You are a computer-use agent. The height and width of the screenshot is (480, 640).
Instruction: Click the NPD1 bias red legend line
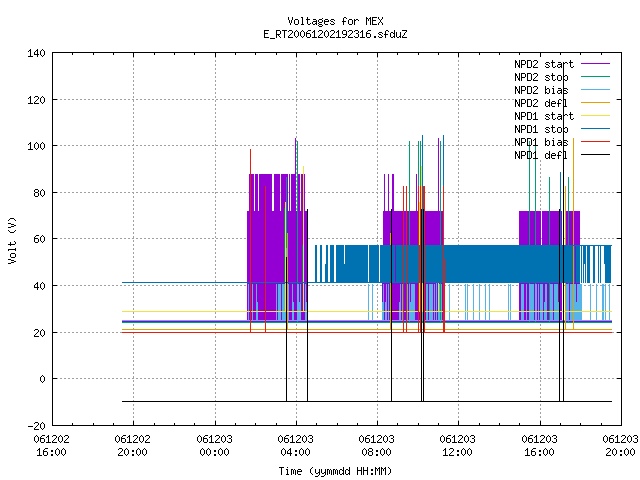coord(595,142)
